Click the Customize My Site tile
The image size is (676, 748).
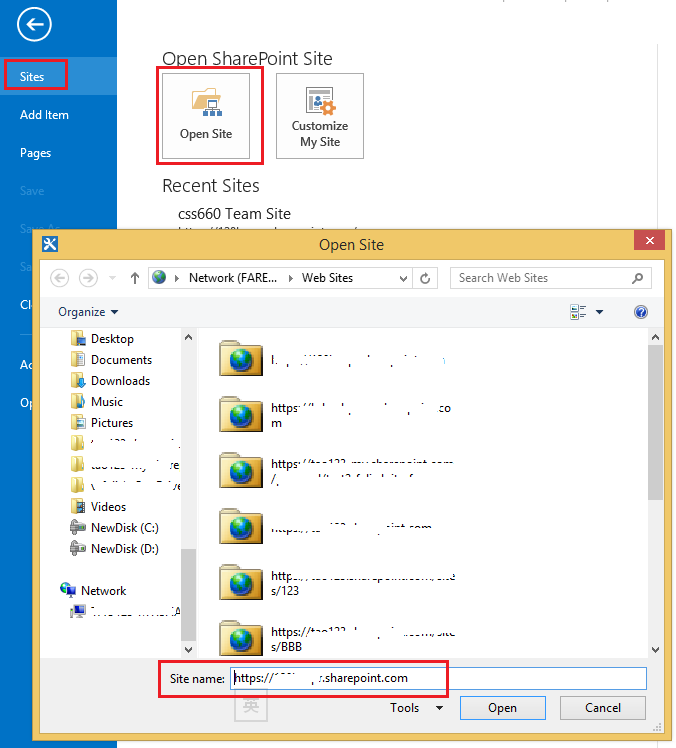320,116
